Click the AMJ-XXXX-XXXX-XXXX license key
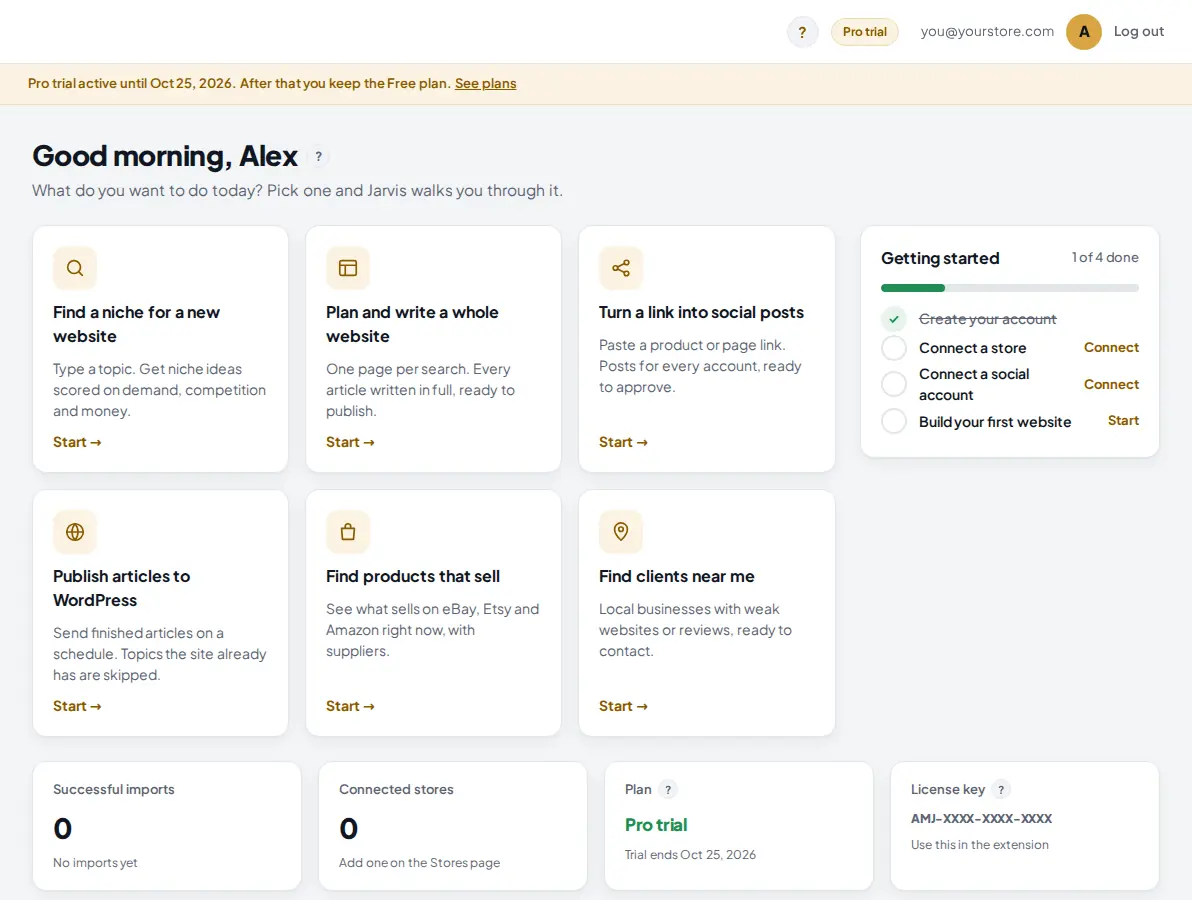1192x900 pixels. [981, 819]
